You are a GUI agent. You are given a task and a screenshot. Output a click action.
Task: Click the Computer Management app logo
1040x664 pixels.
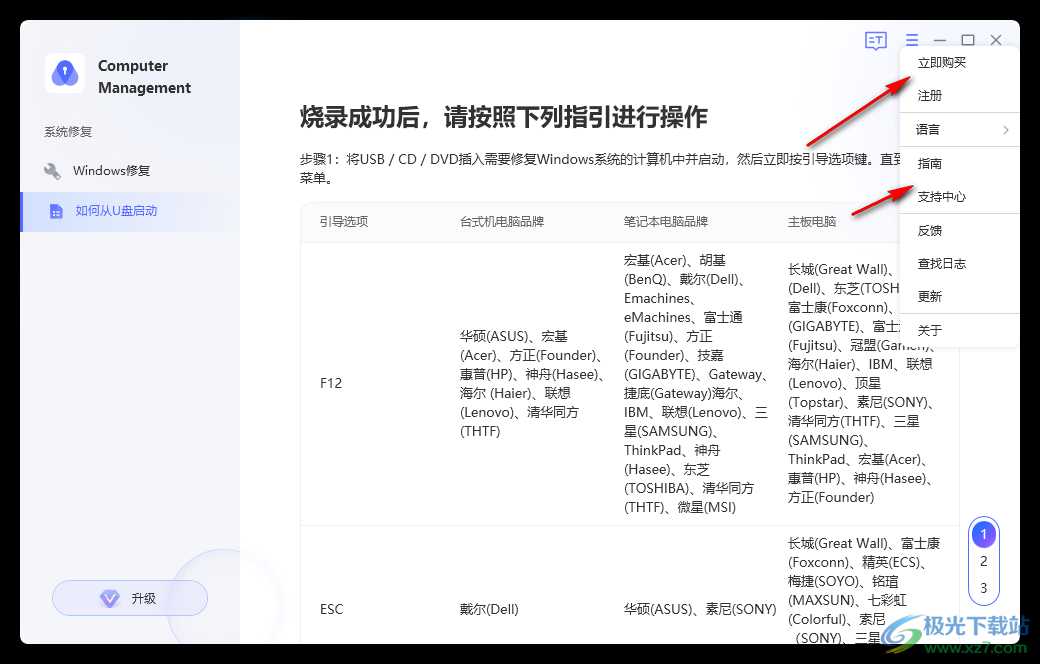65,73
